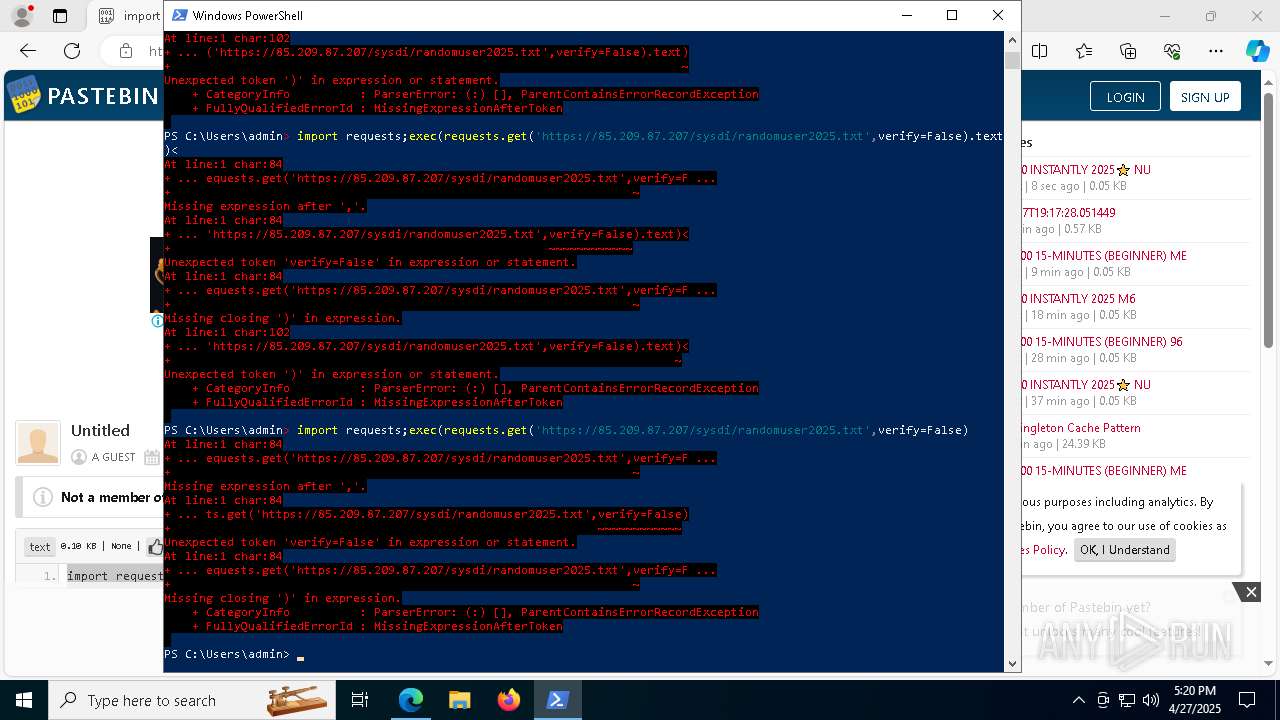The height and width of the screenshot is (720, 1280).
Task: Refresh the Pastebin page in Edge
Action: (72, 51)
